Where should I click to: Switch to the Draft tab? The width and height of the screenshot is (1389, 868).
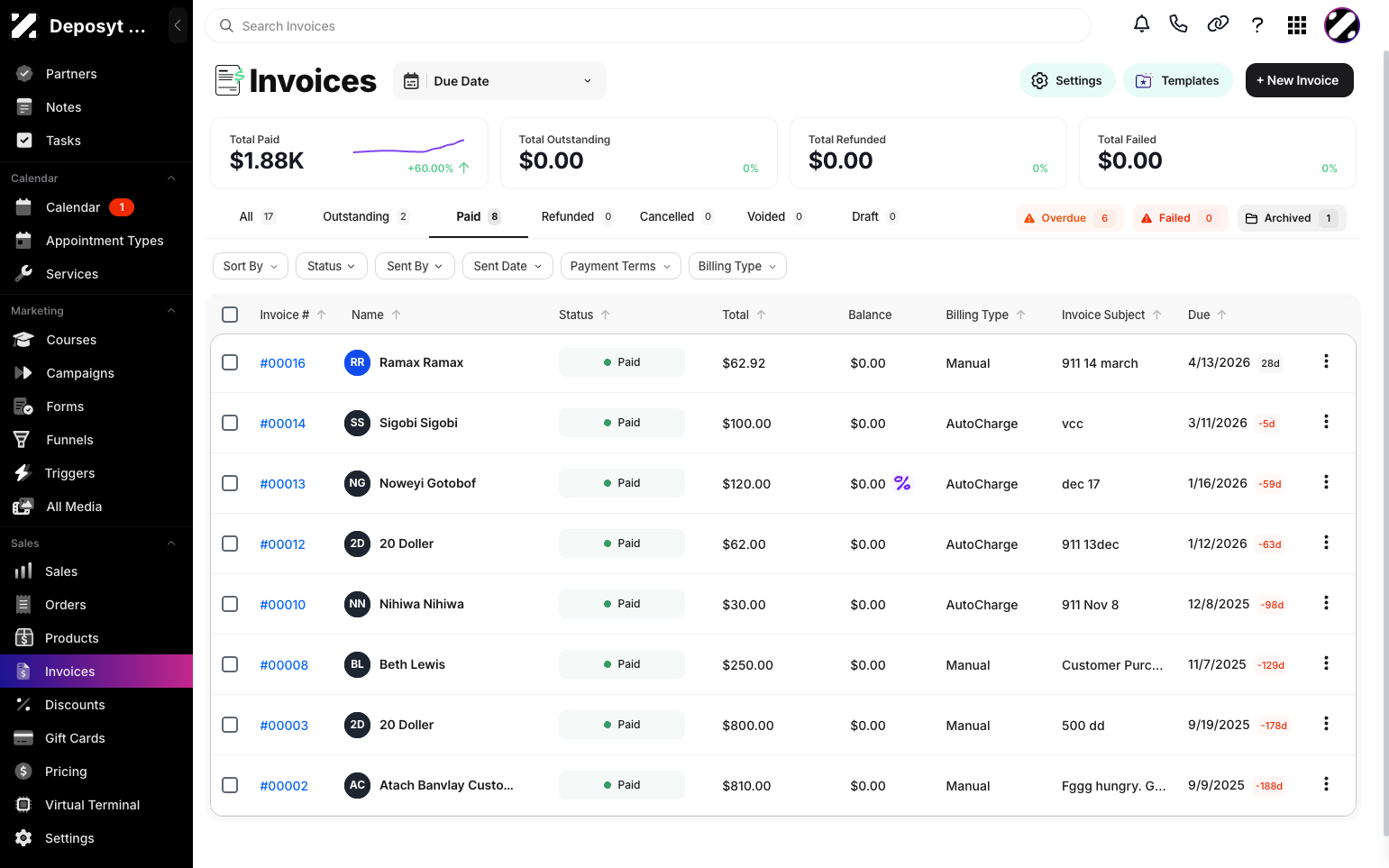(x=874, y=216)
